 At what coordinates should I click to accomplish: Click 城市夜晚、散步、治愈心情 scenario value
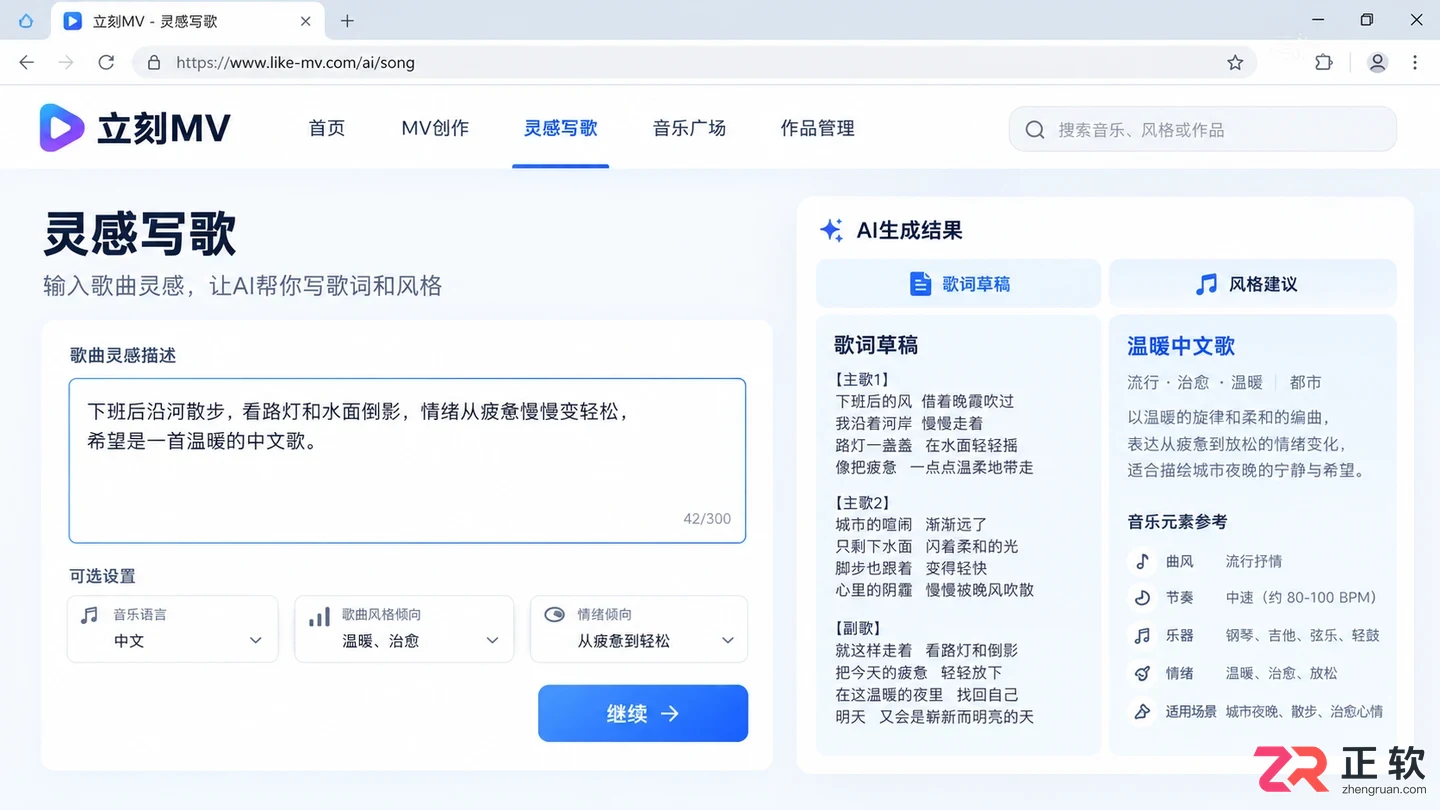point(1304,711)
